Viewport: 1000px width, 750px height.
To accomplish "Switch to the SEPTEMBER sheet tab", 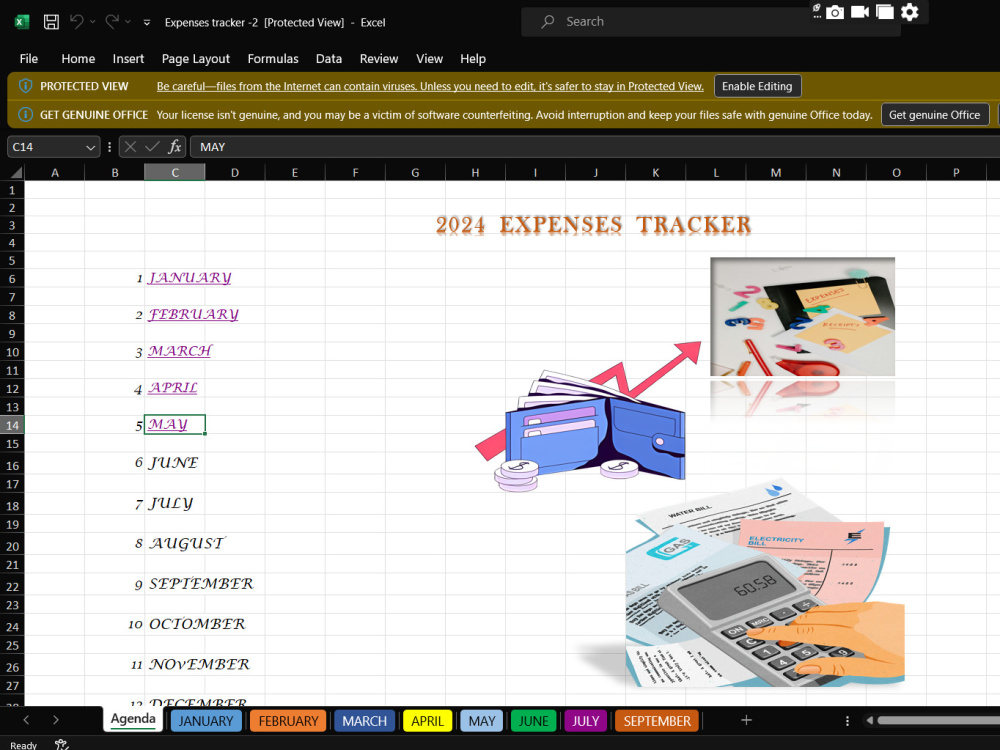I will (x=657, y=721).
